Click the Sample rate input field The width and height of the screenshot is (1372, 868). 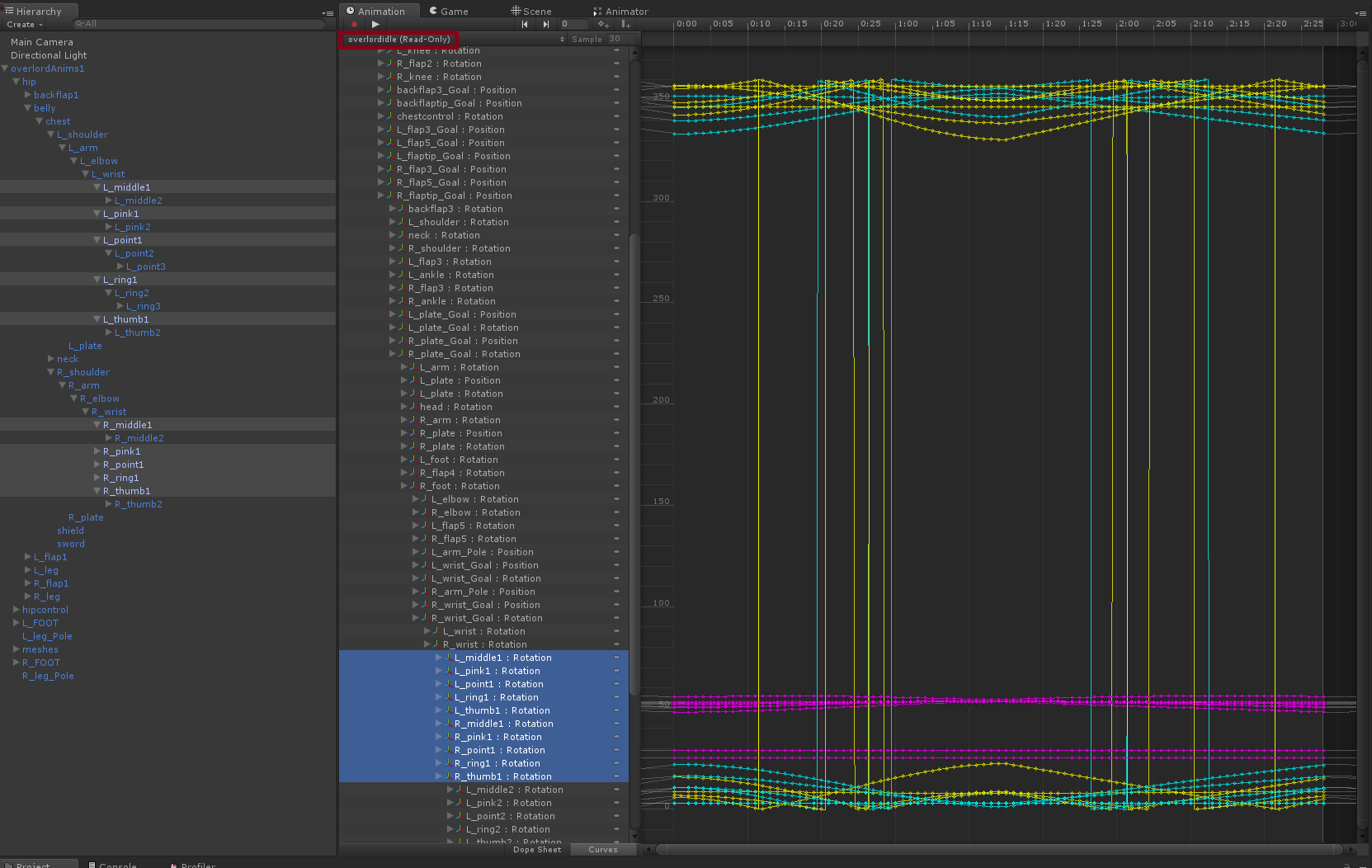pyautogui.click(x=620, y=39)
